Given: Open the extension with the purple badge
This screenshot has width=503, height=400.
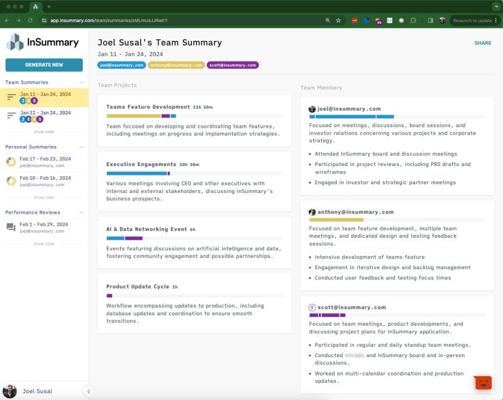Looking at the screenshot, I should tap(378, 21).
